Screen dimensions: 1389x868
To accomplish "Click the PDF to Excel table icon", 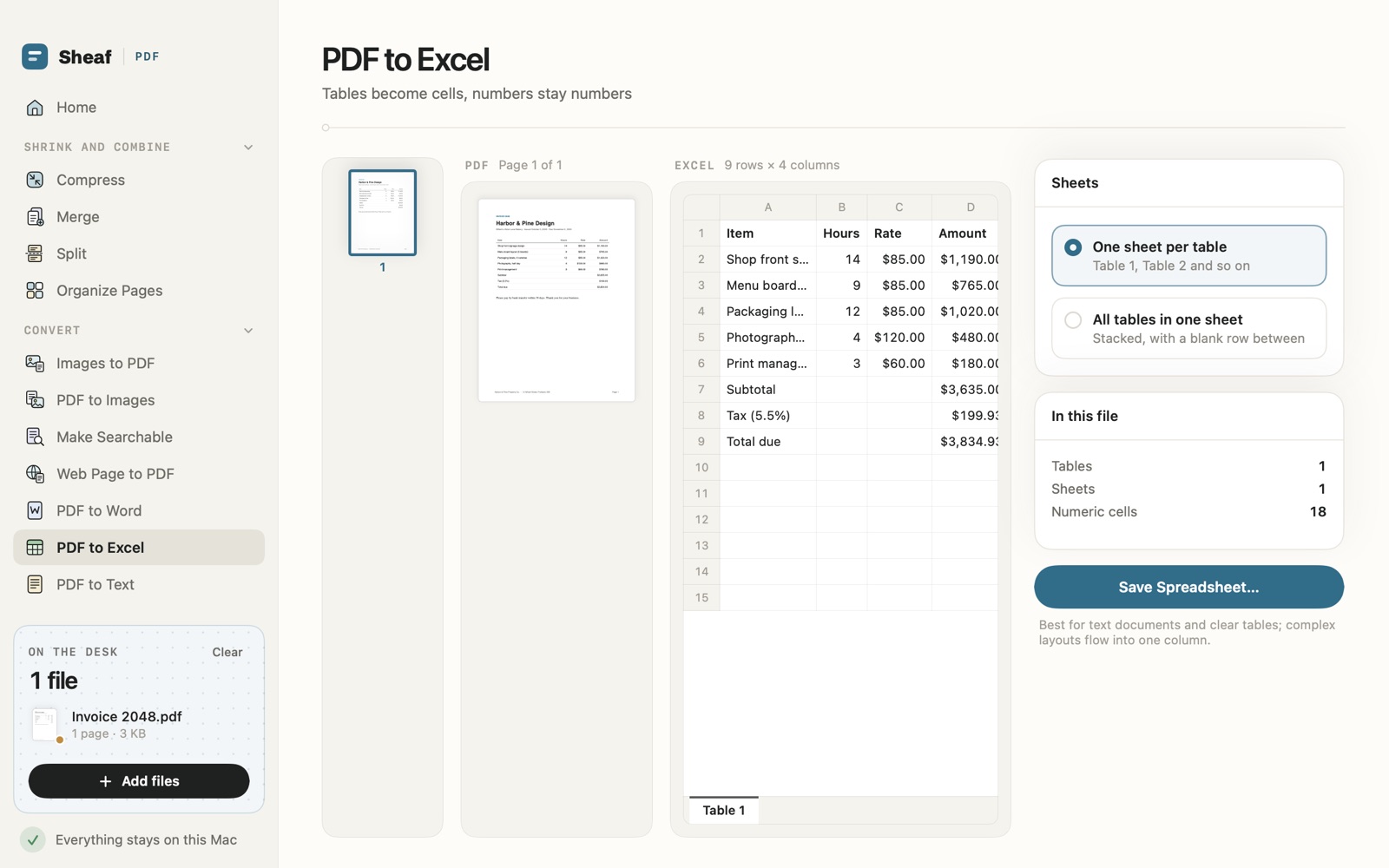I will click(x=35, y=548).
